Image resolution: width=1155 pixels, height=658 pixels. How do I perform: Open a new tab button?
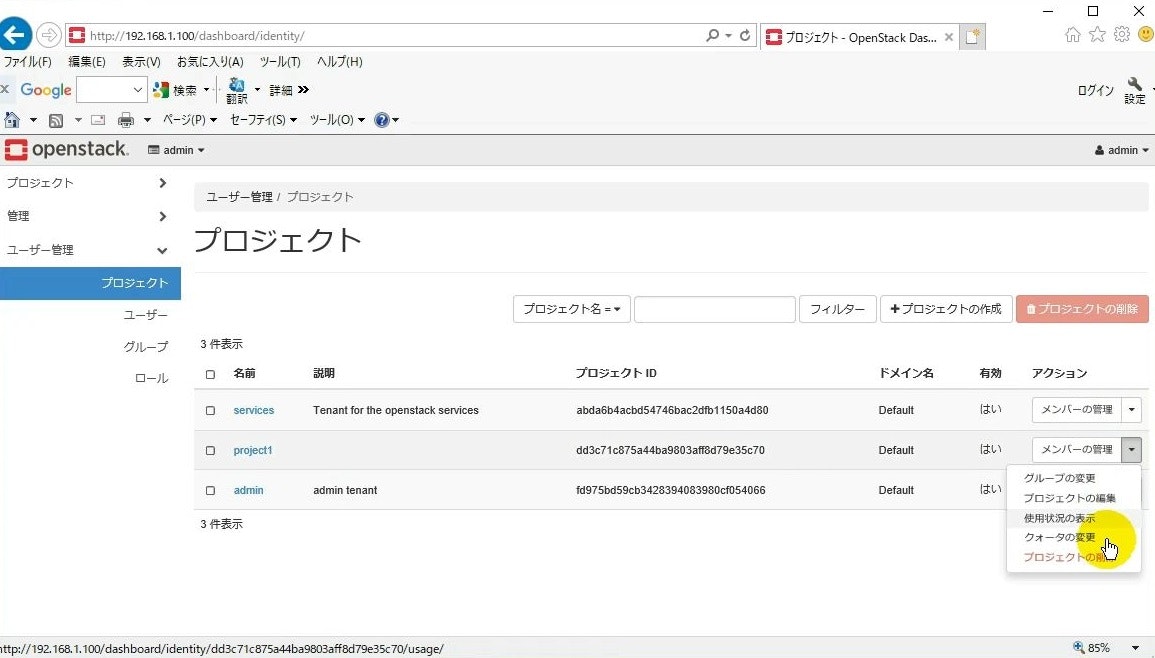pyautogui.click(x=972, y=37)
